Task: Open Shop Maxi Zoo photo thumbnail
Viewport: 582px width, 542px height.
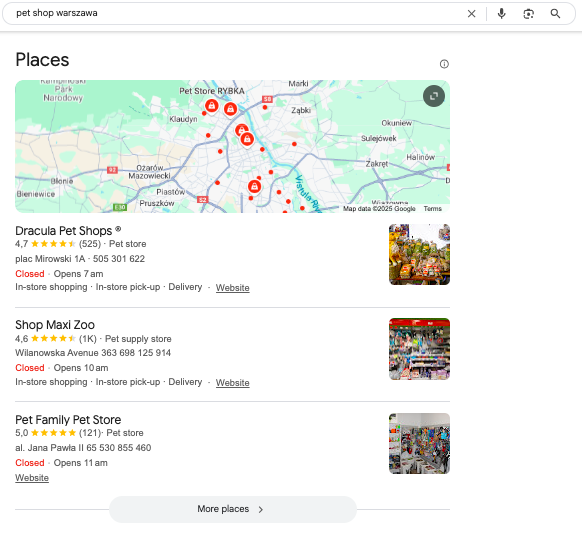Action: [x=419, y=349]
